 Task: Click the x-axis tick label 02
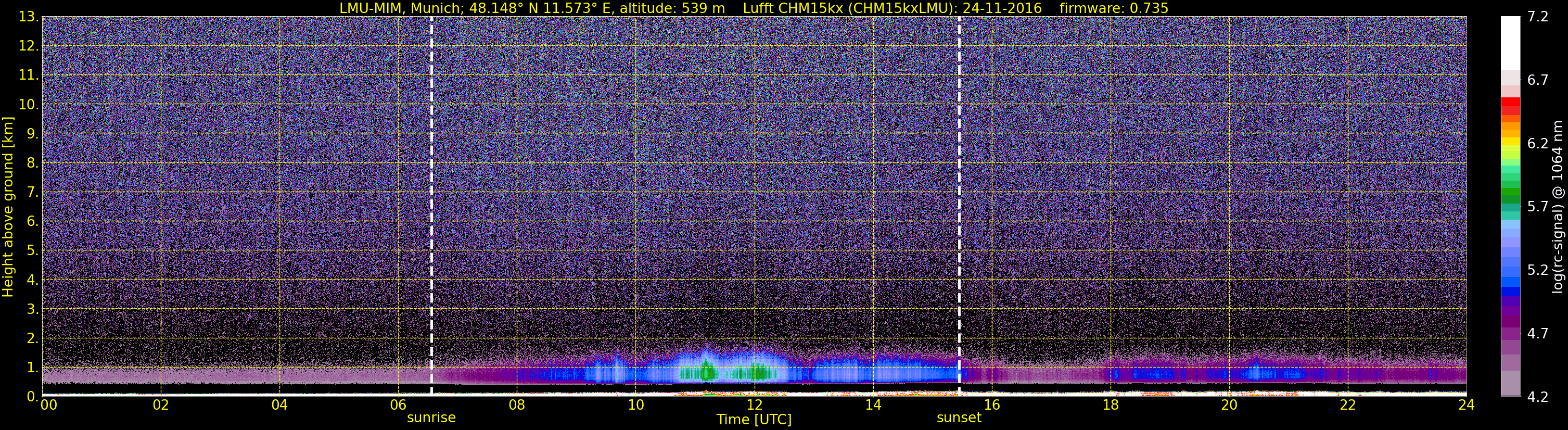(x=161, y=405)
